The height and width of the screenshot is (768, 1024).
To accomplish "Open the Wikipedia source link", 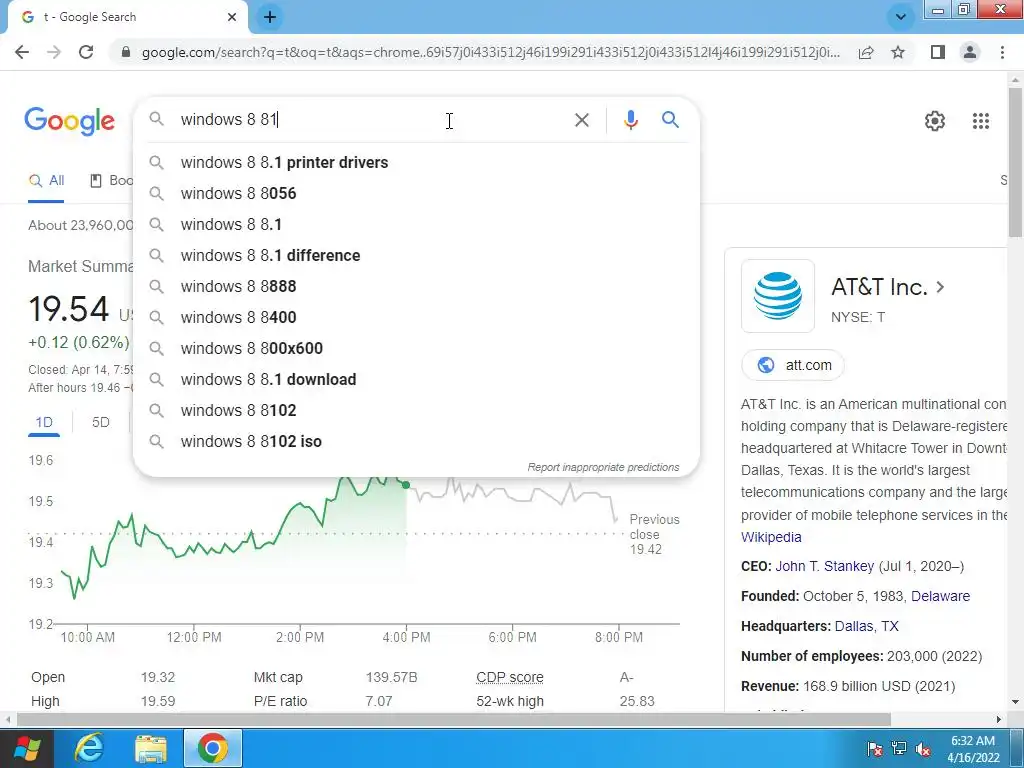I will (771, 537).
